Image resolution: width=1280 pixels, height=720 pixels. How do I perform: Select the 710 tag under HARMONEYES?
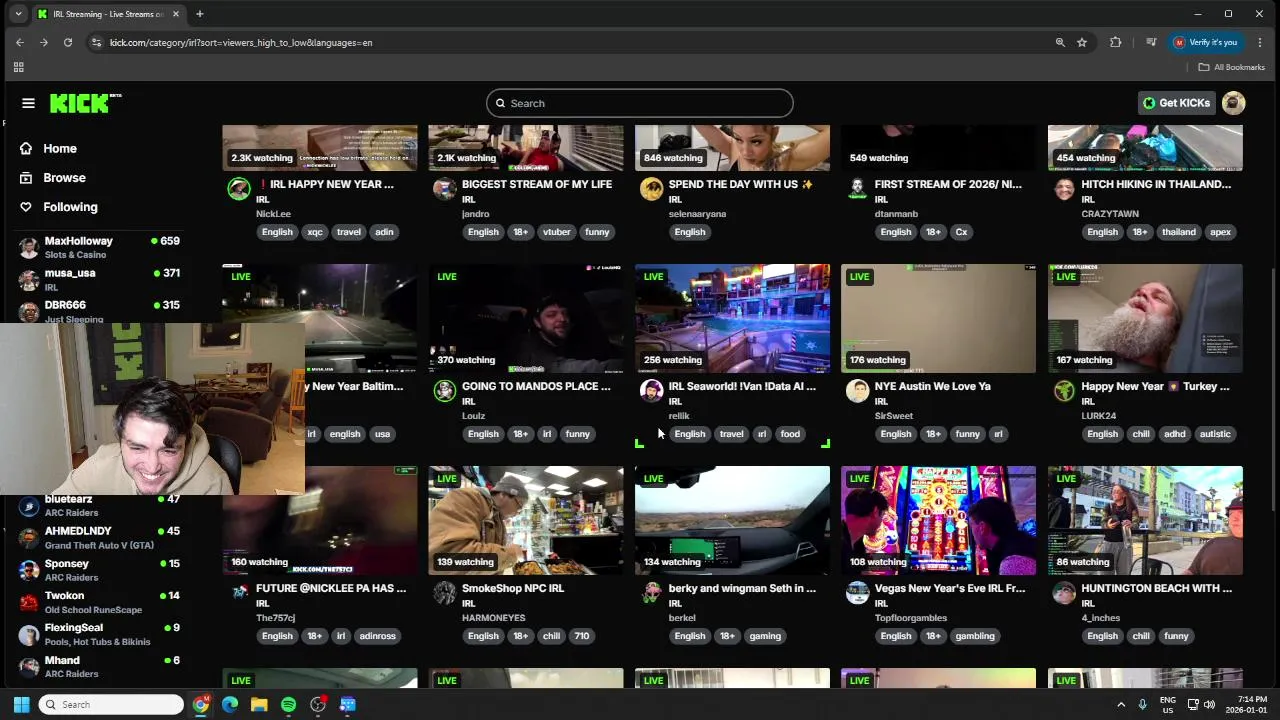(582, 636)
